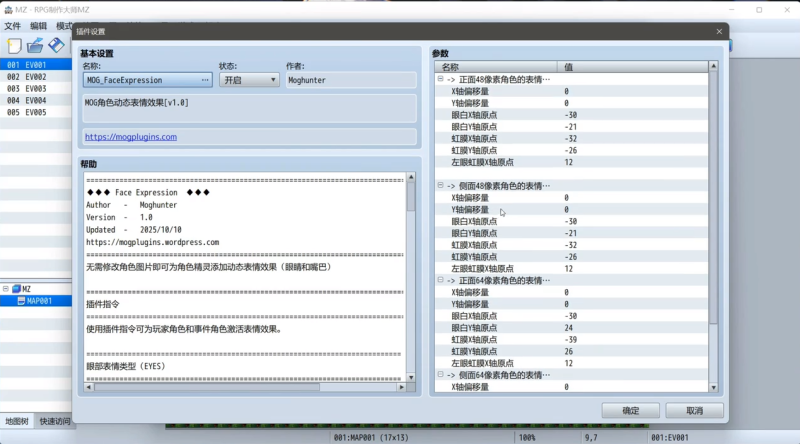
Task: Open the https://mogplugins.com link
Action: [x=131, y=137]
